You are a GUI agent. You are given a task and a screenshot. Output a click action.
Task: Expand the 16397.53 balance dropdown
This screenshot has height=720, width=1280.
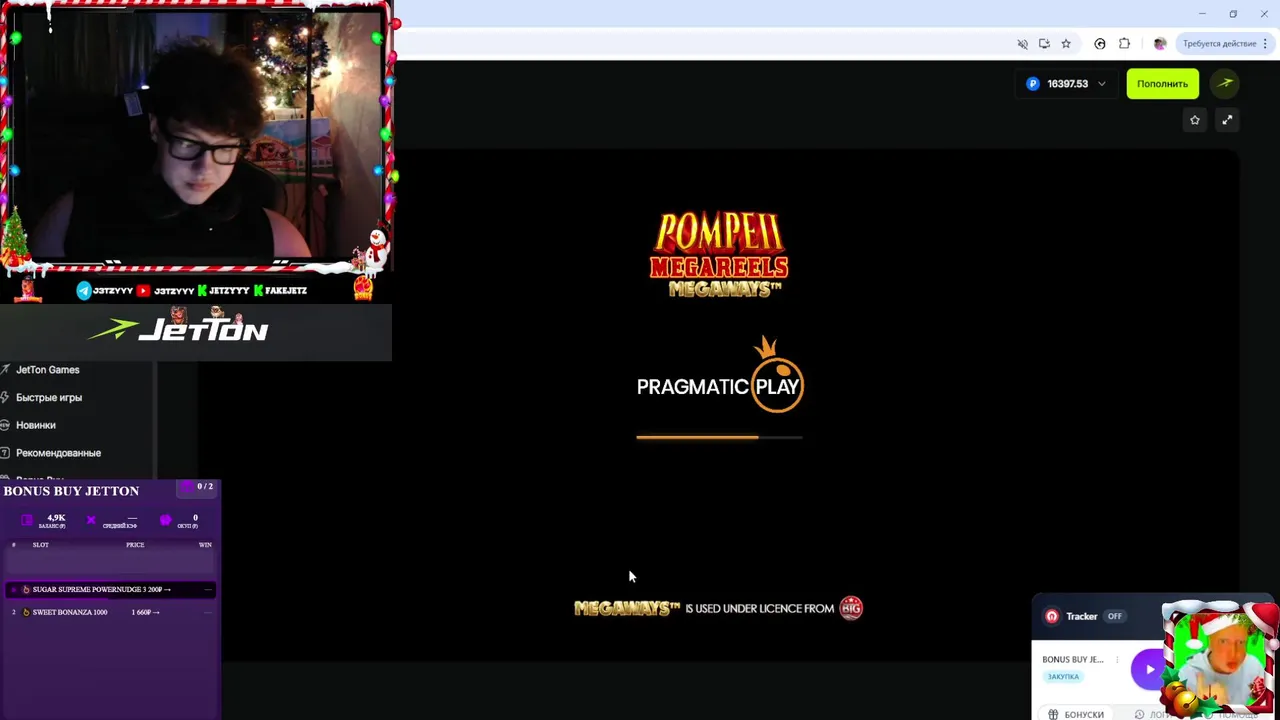(1066, 84)
